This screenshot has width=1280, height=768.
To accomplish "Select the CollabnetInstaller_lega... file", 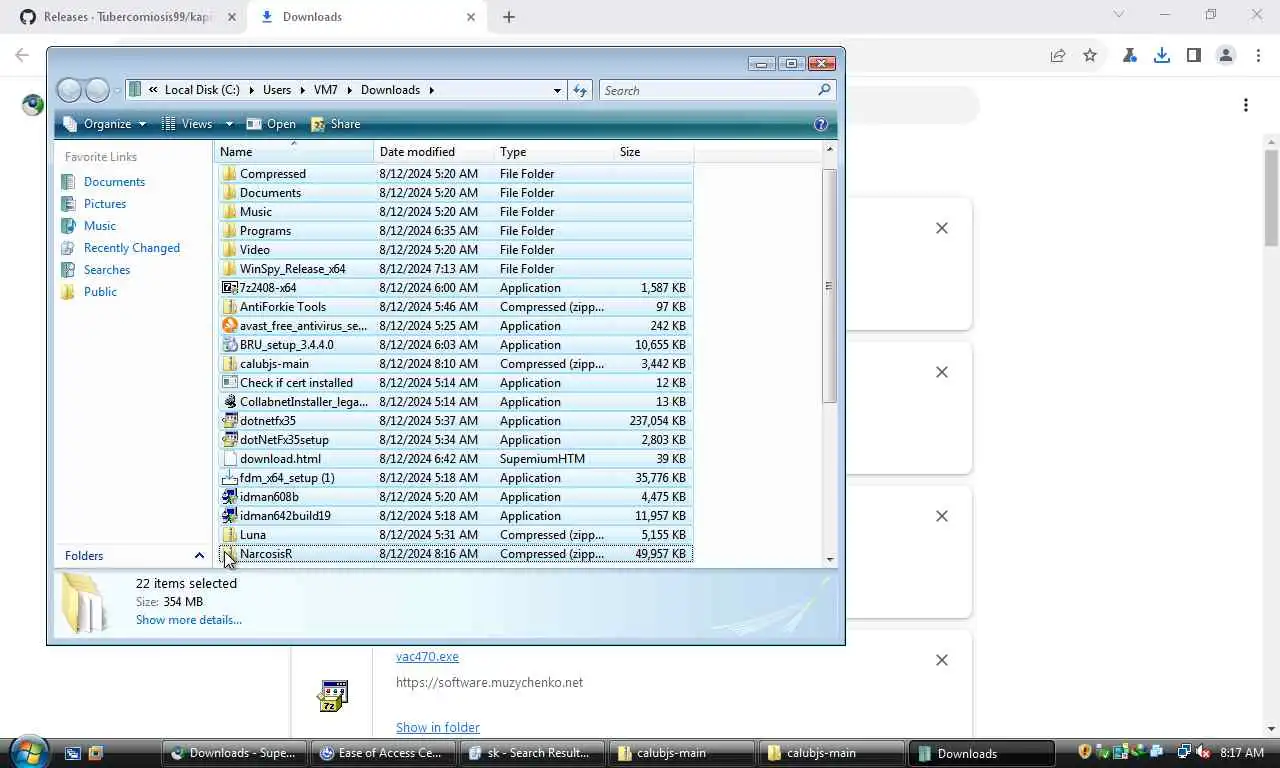I will point(455,402).
